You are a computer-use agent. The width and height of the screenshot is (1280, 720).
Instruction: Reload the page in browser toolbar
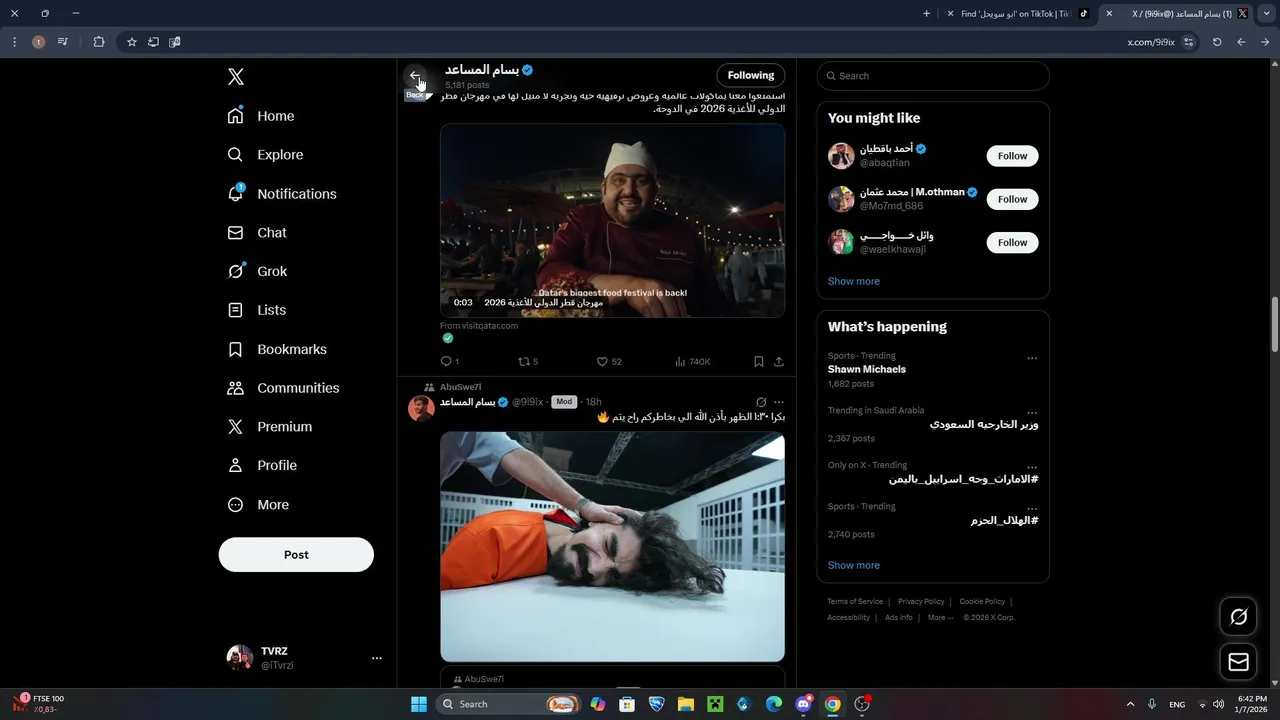click(1217, 42)
